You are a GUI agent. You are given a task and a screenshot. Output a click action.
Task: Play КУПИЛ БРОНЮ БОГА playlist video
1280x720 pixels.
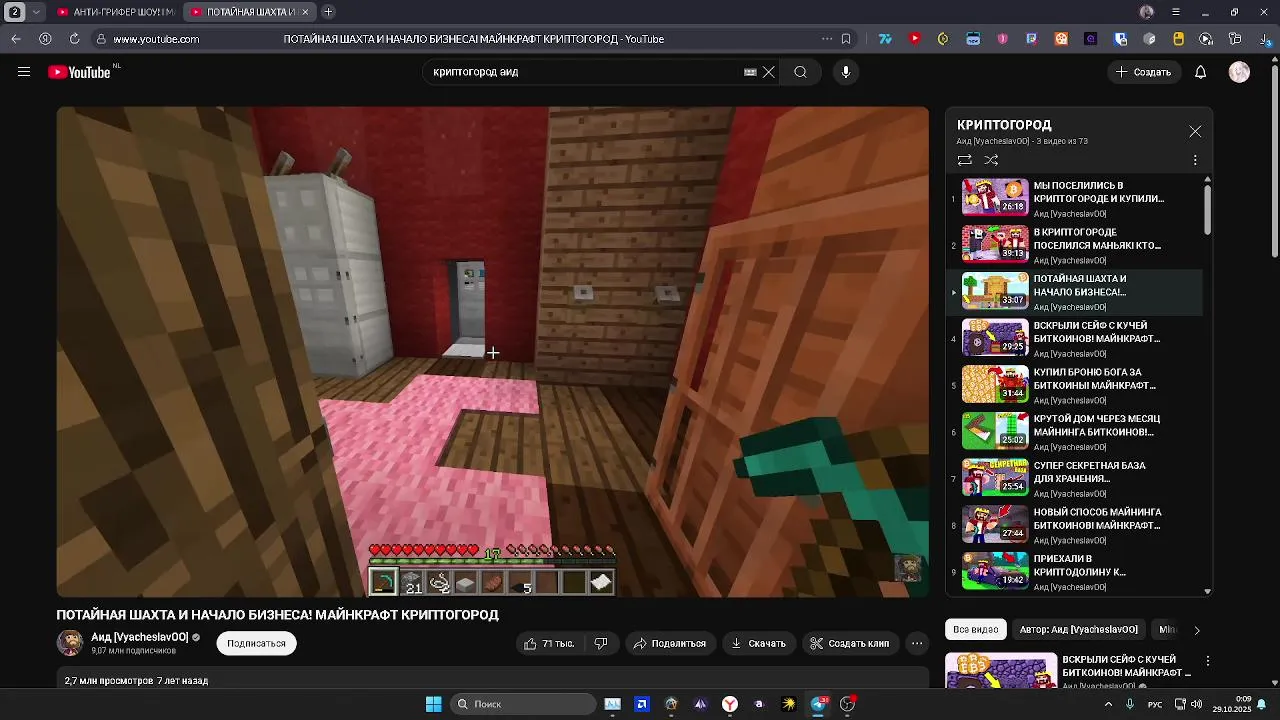(x=1076, y=385)
